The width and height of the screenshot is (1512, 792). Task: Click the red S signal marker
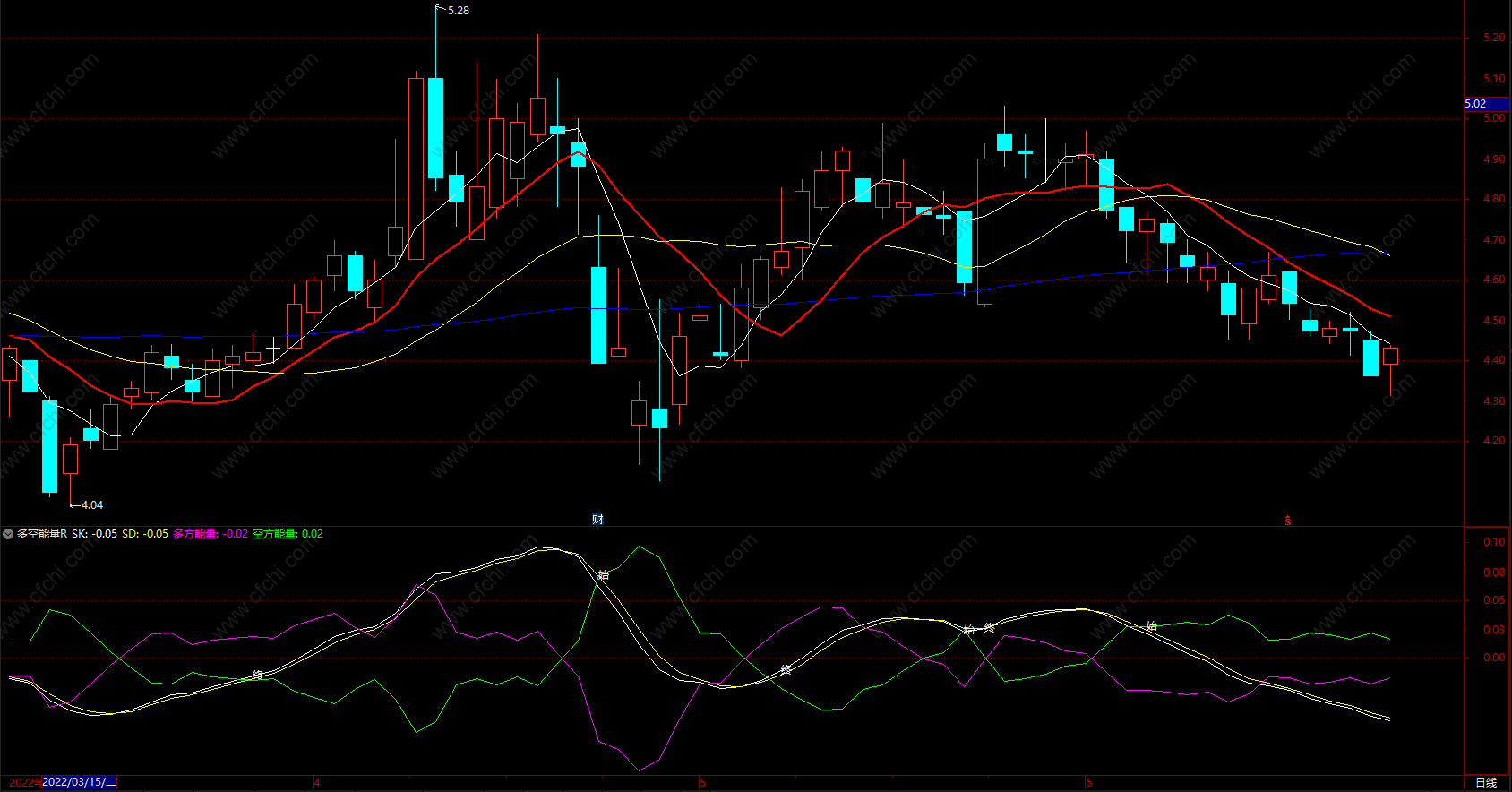[1288, 521]
